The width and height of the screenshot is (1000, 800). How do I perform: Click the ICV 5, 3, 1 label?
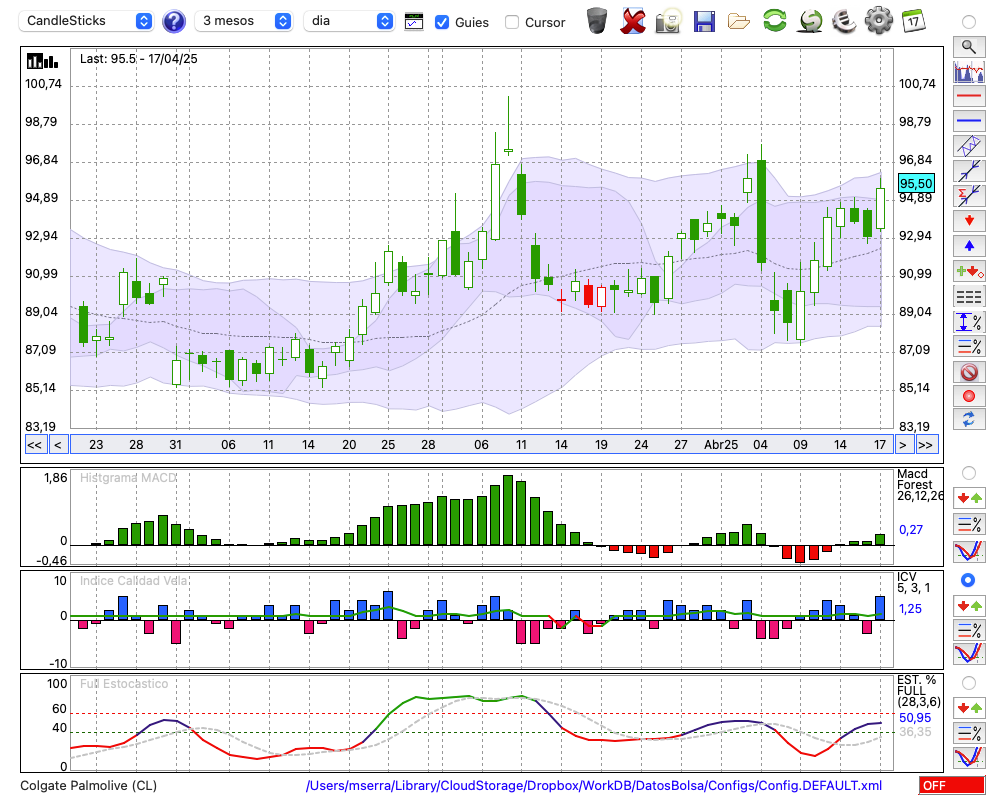pos(913,582)
